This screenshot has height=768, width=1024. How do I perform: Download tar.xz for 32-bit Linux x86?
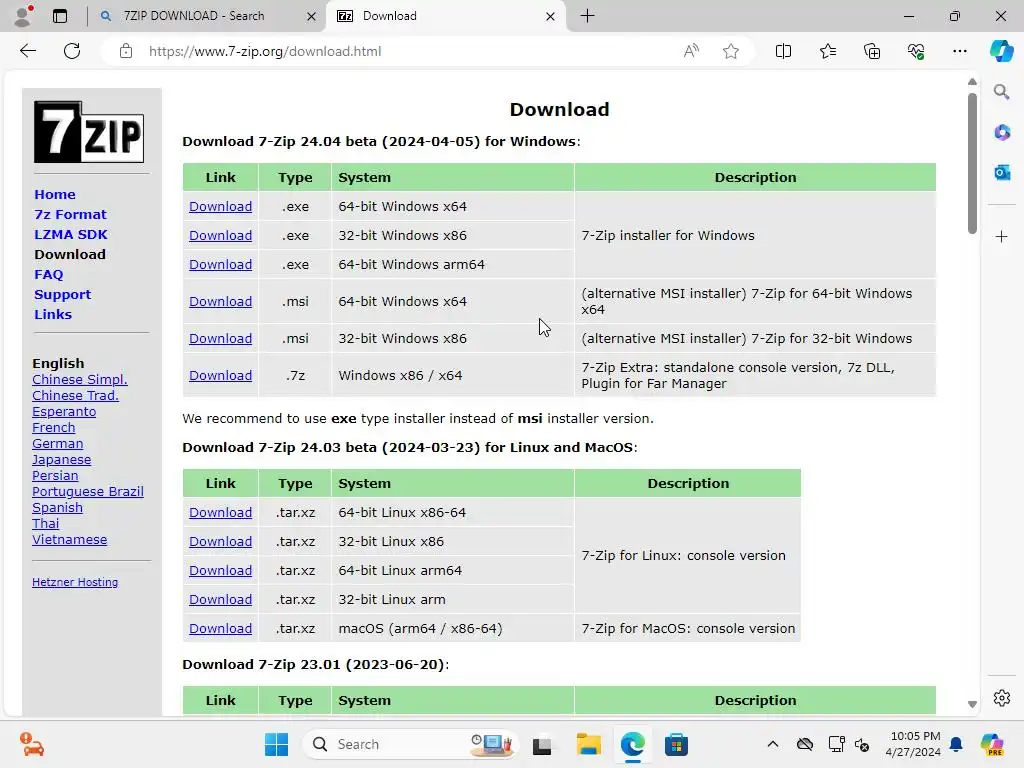220,541
